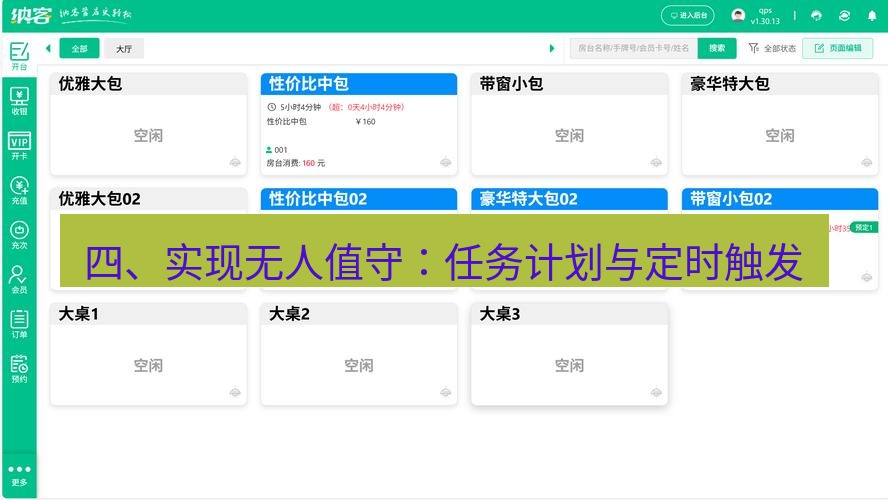Select the 优雅大包 room card
Image resolution: width=888 pixels, height=500 pixels.
(148, 124)
